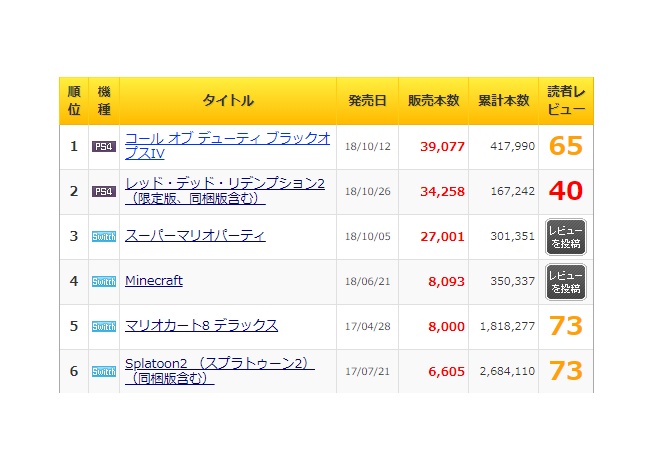Click reader review score 65
650x450 pixels.
(566, 146)
